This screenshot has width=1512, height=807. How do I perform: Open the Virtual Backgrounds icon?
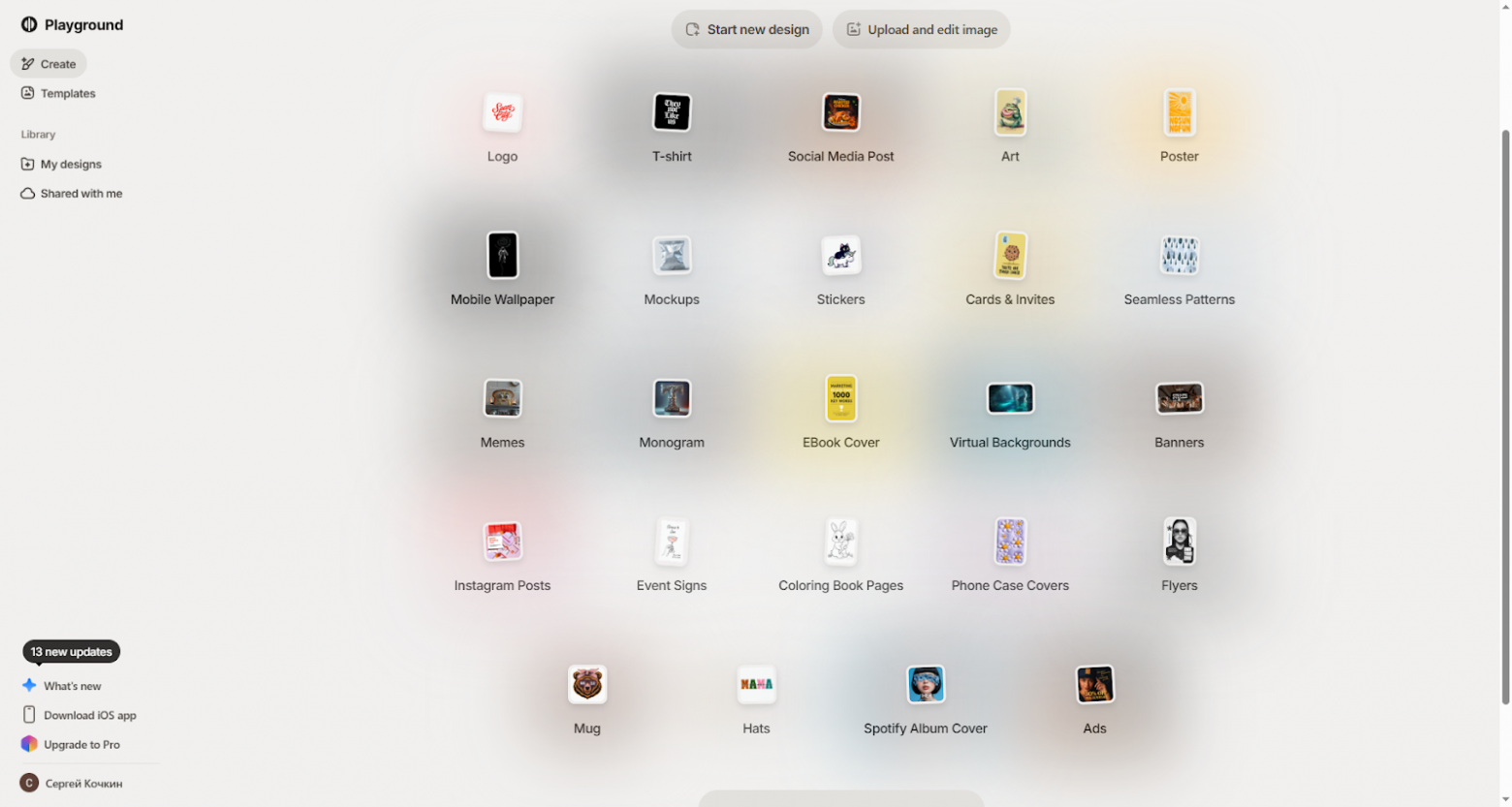point(1010,398)
